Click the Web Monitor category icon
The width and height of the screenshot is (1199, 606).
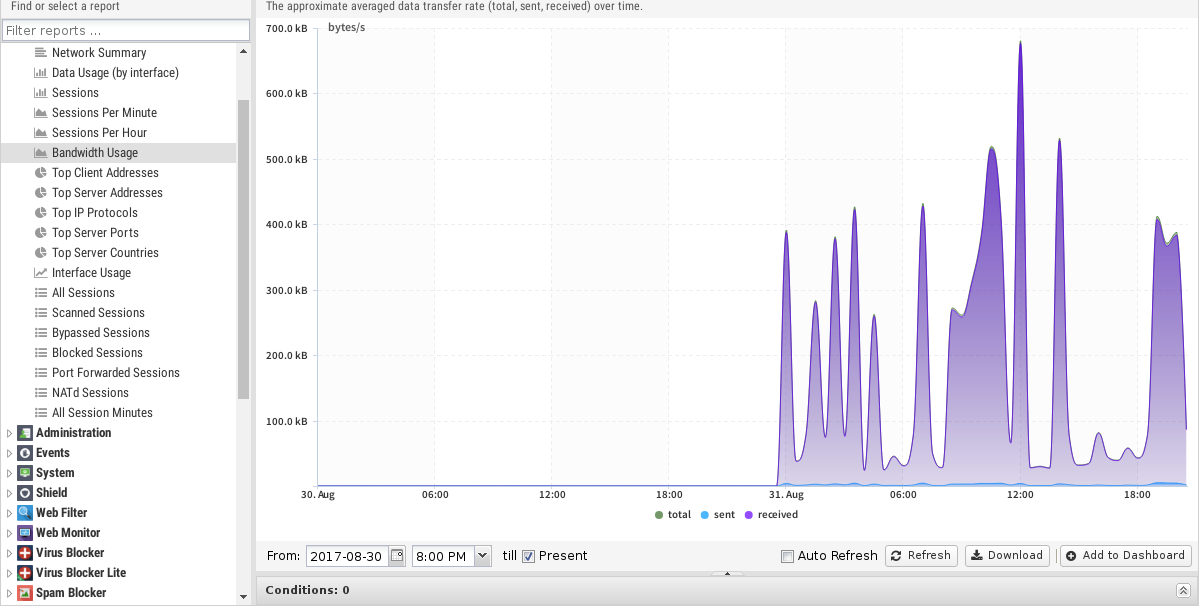pyautogui.click(x=25, y=533)
